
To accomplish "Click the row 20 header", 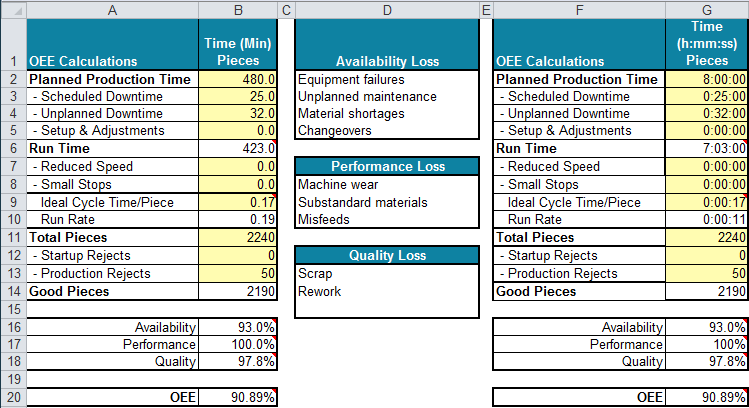I will point(11,398).
